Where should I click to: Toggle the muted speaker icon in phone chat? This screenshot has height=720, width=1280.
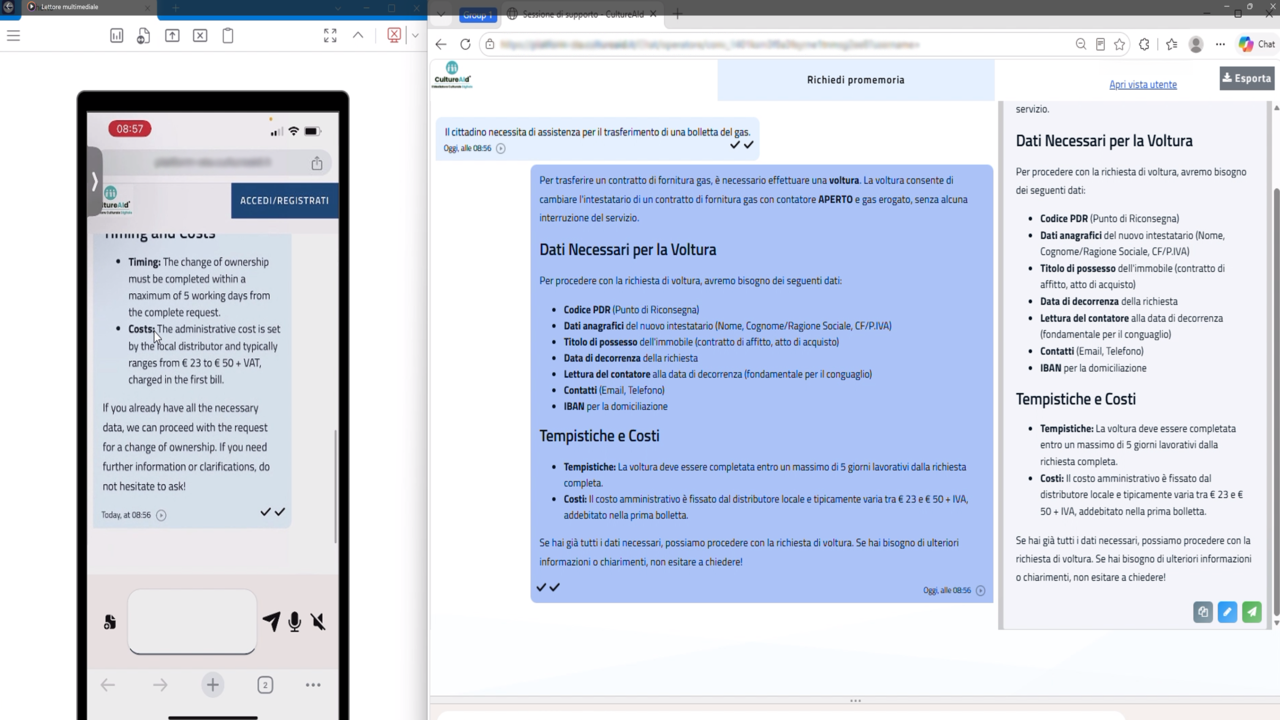click(318, 622)
